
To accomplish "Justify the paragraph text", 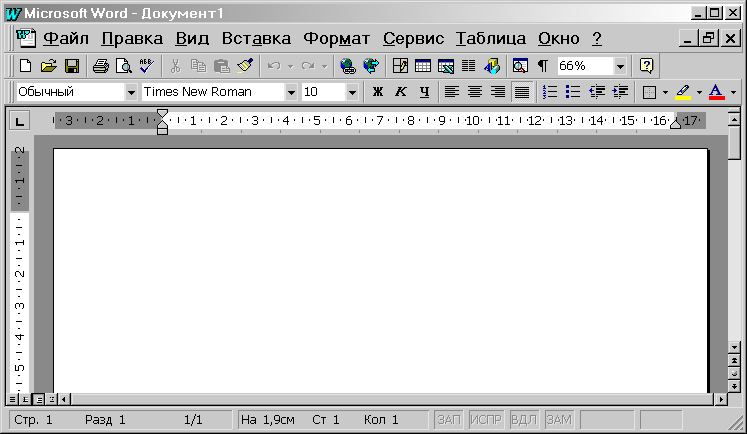I will click(522, 91).
